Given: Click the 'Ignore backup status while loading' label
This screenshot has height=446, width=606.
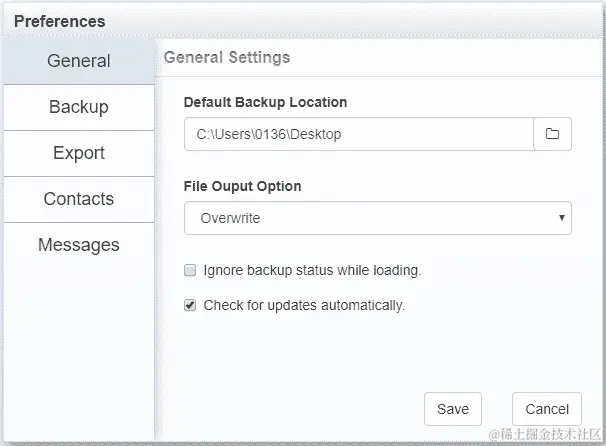Looking at the screenshot, I should [x=312, y=270].
